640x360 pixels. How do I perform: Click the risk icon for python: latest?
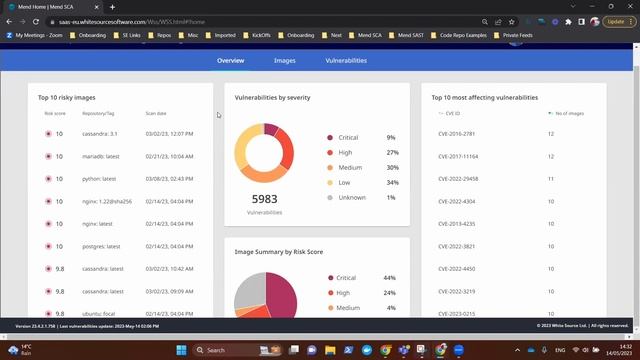48,179
